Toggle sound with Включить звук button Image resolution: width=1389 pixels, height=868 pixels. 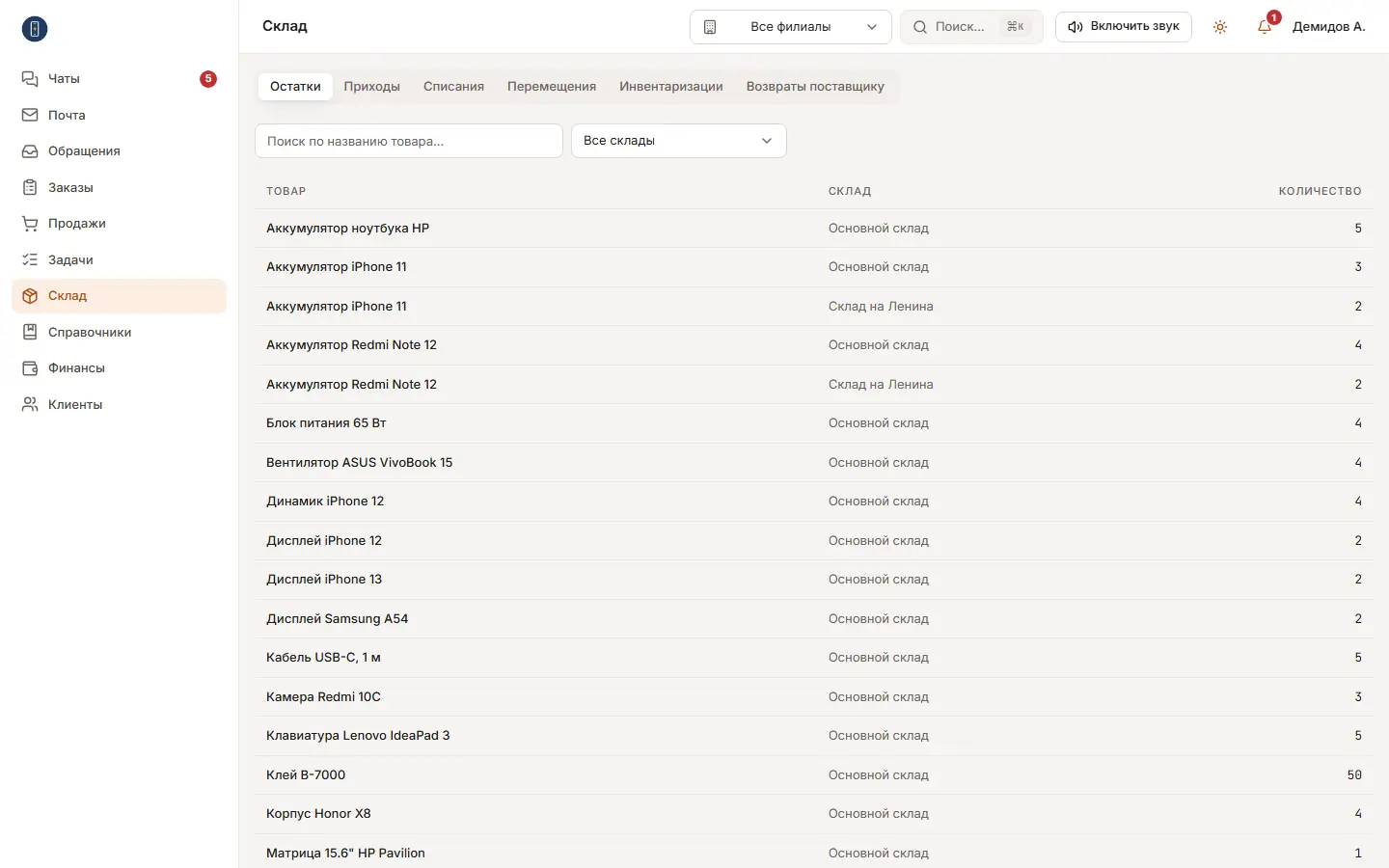1124,27
